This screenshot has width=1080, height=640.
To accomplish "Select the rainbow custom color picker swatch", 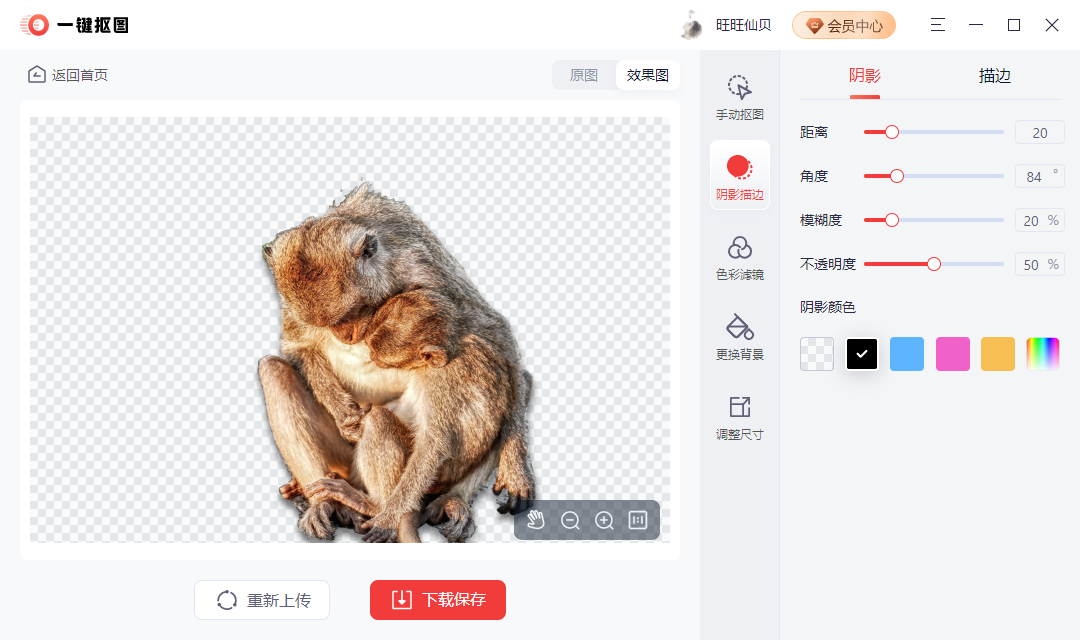I will point(1042,353).
